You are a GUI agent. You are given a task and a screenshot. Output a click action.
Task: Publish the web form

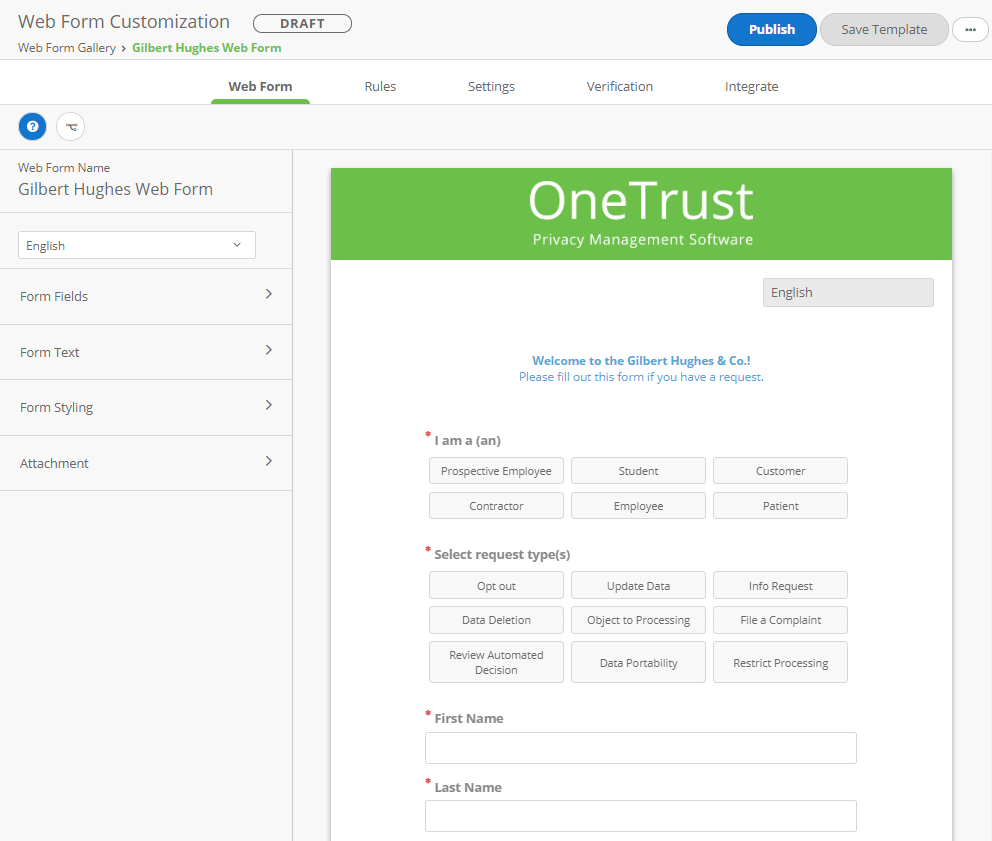[771, 29]
